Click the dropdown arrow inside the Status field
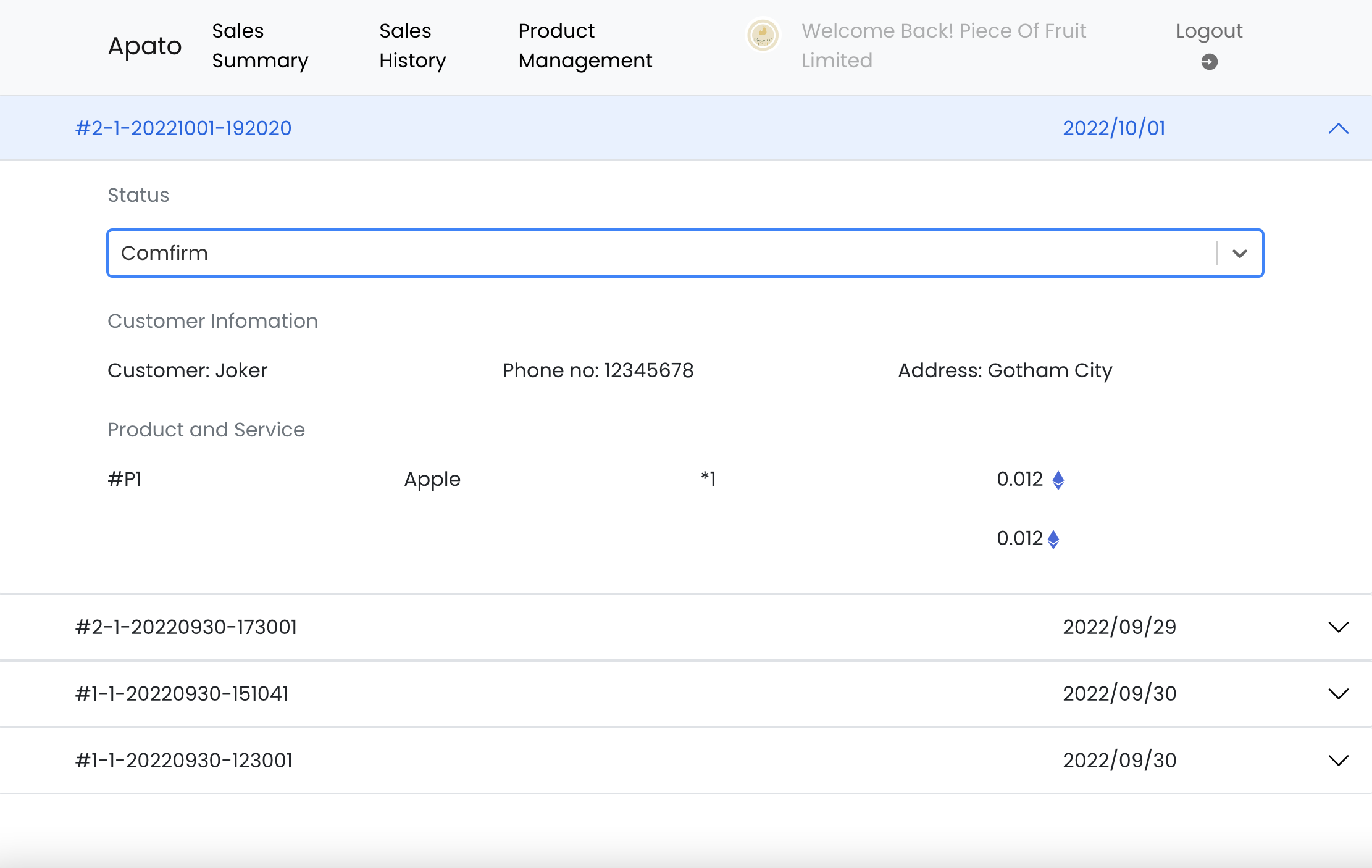The height and width of the screenshot is (868, 1372). click(1240, 252)
